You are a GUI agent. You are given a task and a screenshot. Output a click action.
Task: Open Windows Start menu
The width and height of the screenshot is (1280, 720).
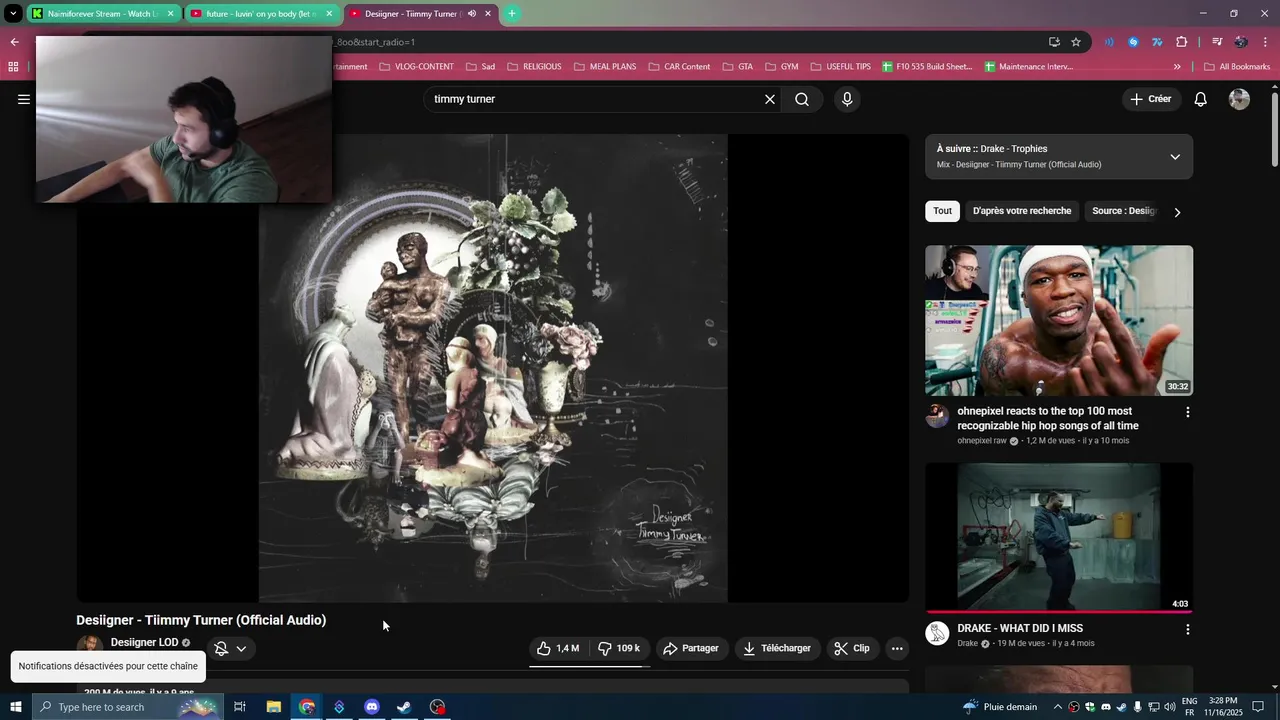(15, 707)
